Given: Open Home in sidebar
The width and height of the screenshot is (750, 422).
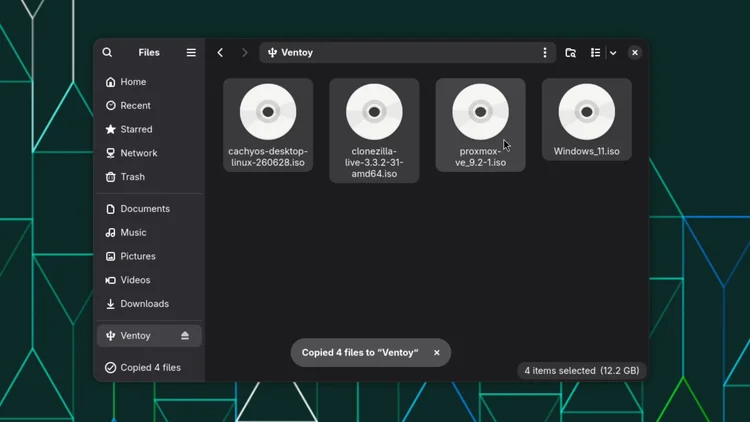Looking at the screenshot, I should point(149,82).
